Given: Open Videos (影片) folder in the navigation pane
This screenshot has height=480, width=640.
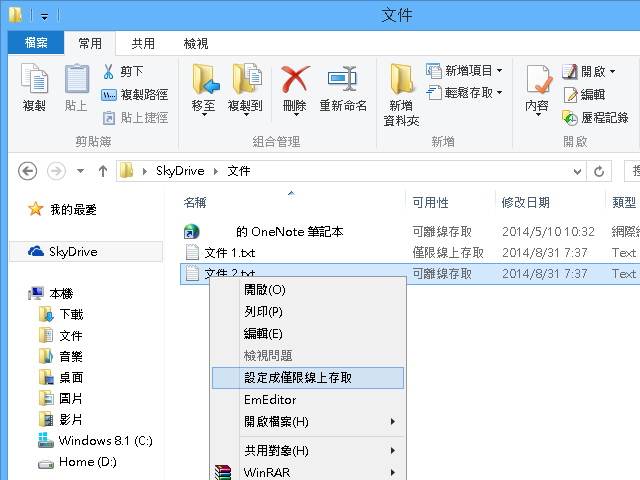Looking at the screenshot, I should click(x=61, y=420).
